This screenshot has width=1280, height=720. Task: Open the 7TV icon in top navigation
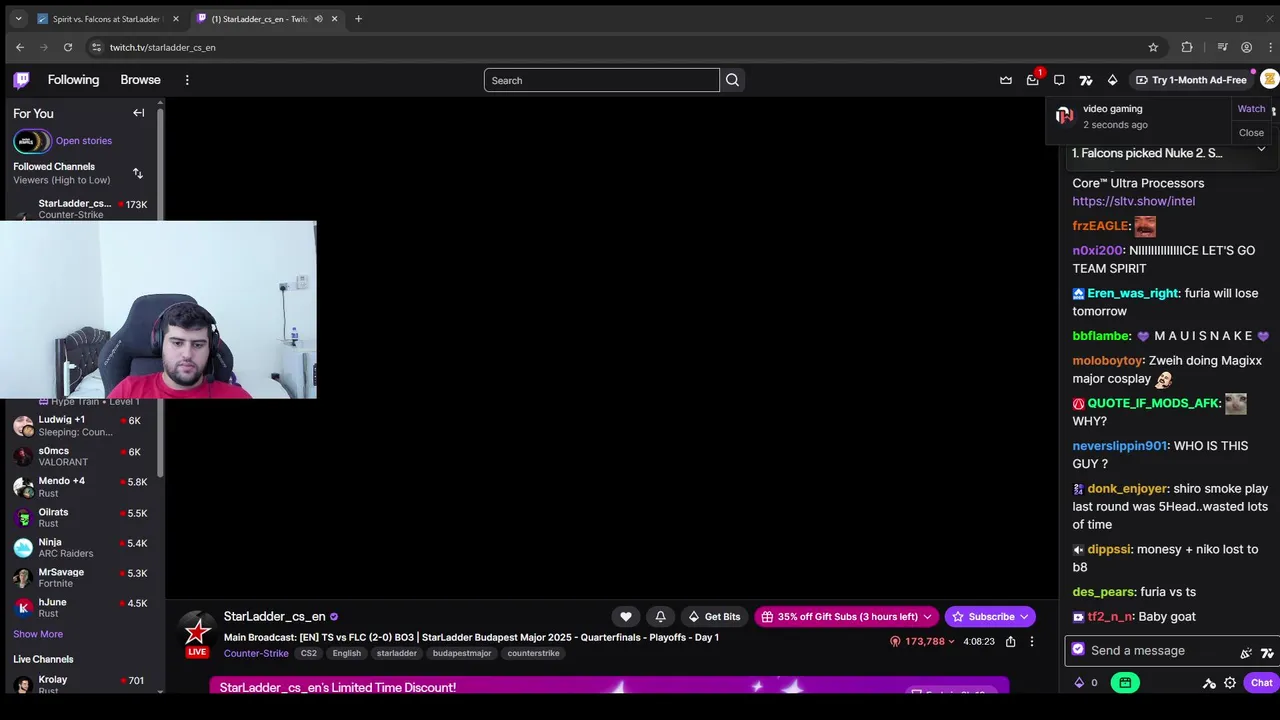coord(1086,80)
